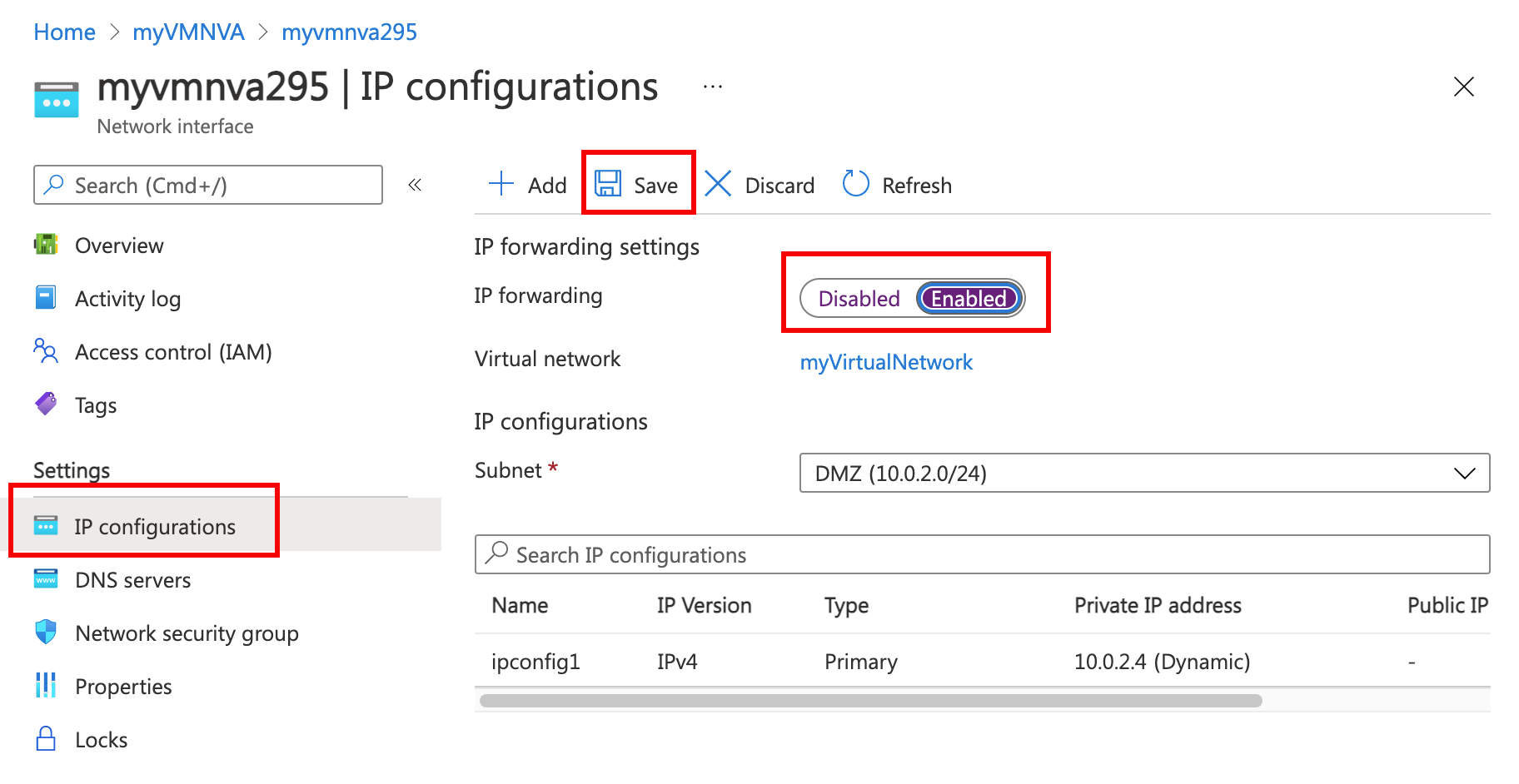The image size is (1519, 784).
Task: Click the Save floppy disk icon
Action: [x=608, y=183]
